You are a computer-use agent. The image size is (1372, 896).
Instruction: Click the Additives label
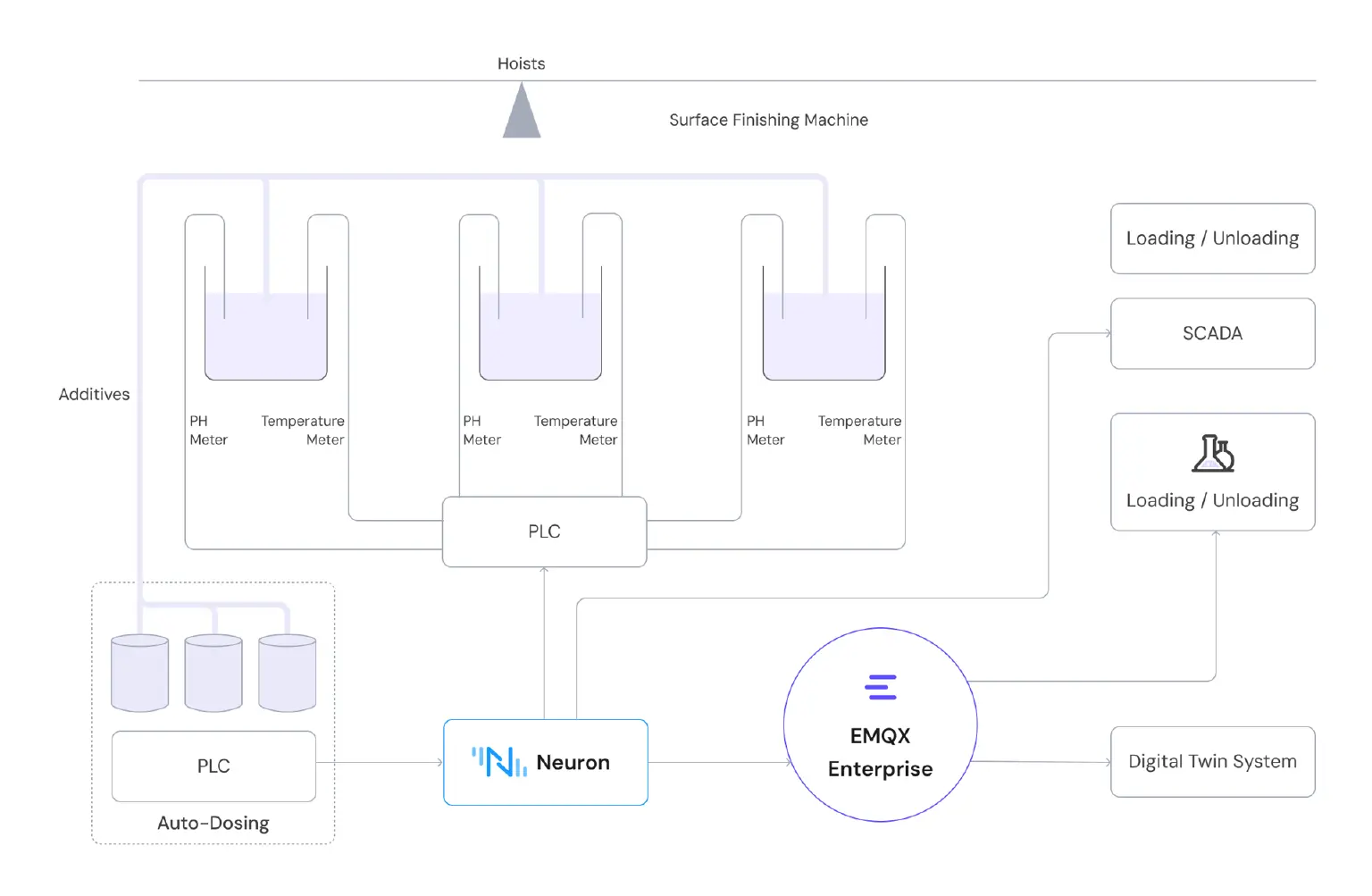94,394
